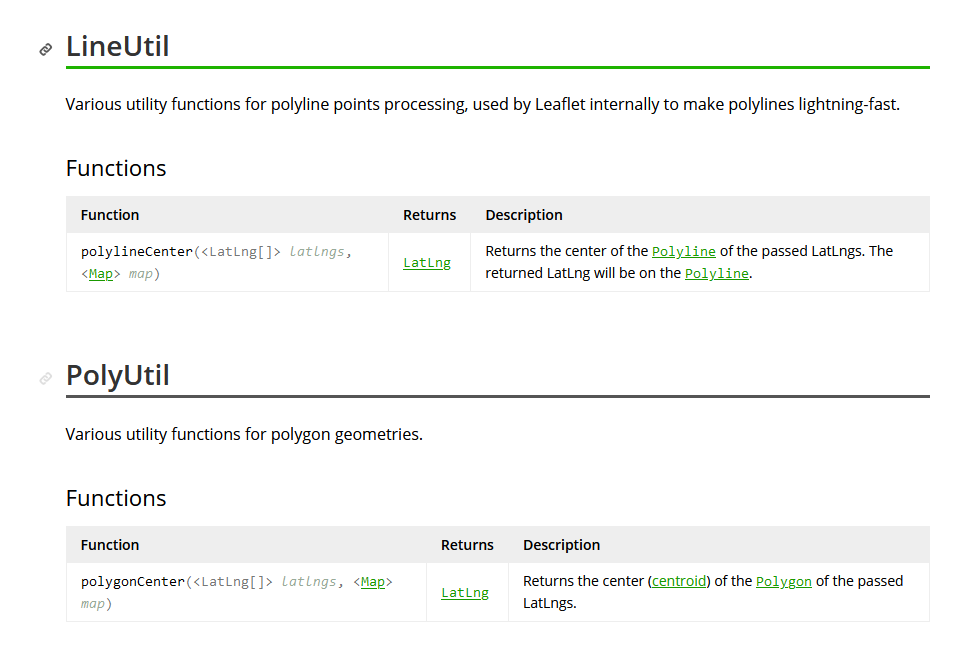This screenshot has width=968, height=645.
Task: Follow the Polygon link in the description
Action: 783,582
